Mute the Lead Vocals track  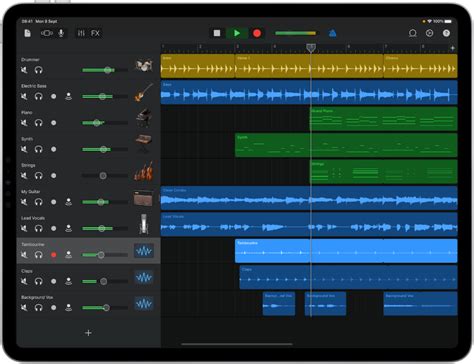pos(24,228)
